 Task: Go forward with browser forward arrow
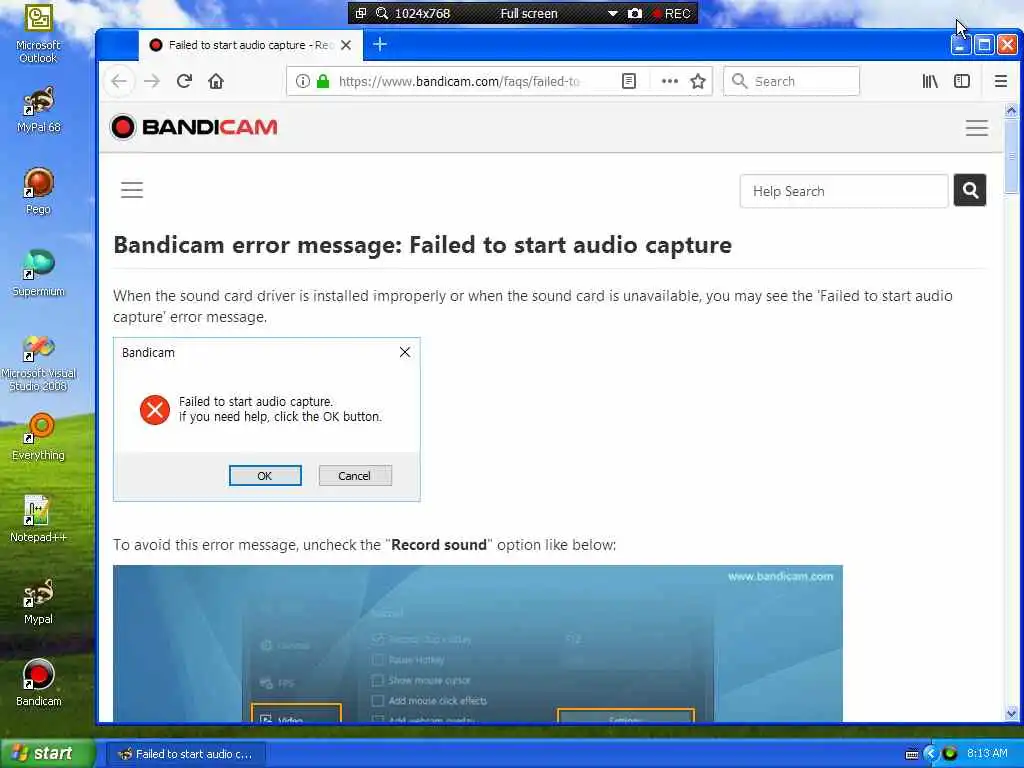tap(152, 81)
